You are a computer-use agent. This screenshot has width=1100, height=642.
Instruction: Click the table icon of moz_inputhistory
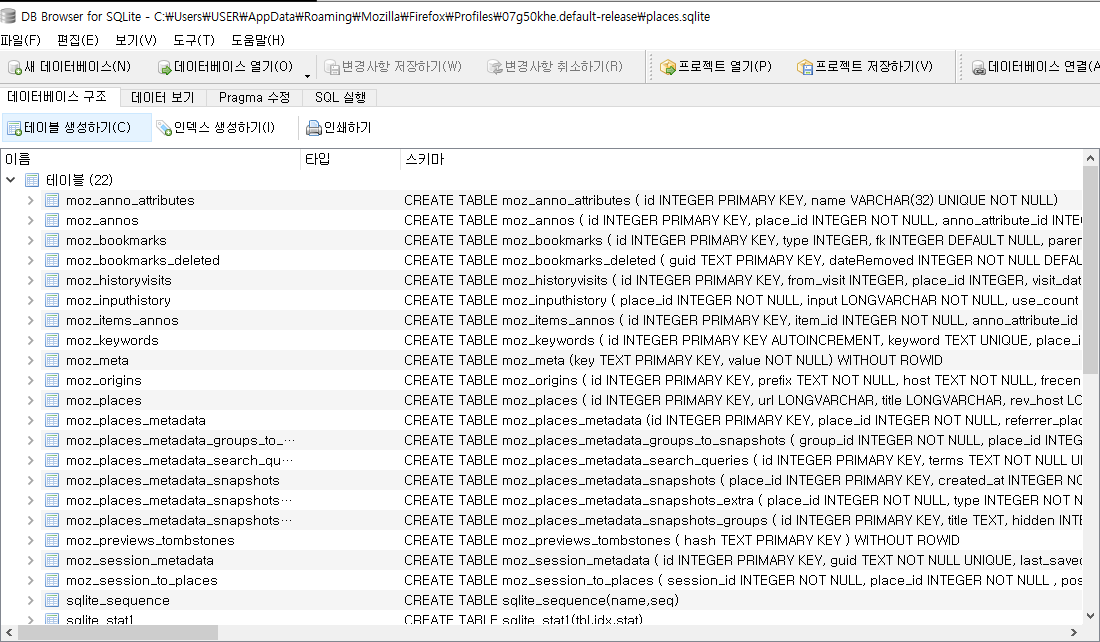click(x=52, y=300)
